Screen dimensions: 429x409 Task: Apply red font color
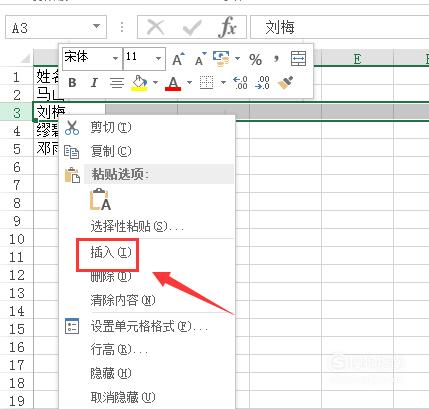coord(173,83)
